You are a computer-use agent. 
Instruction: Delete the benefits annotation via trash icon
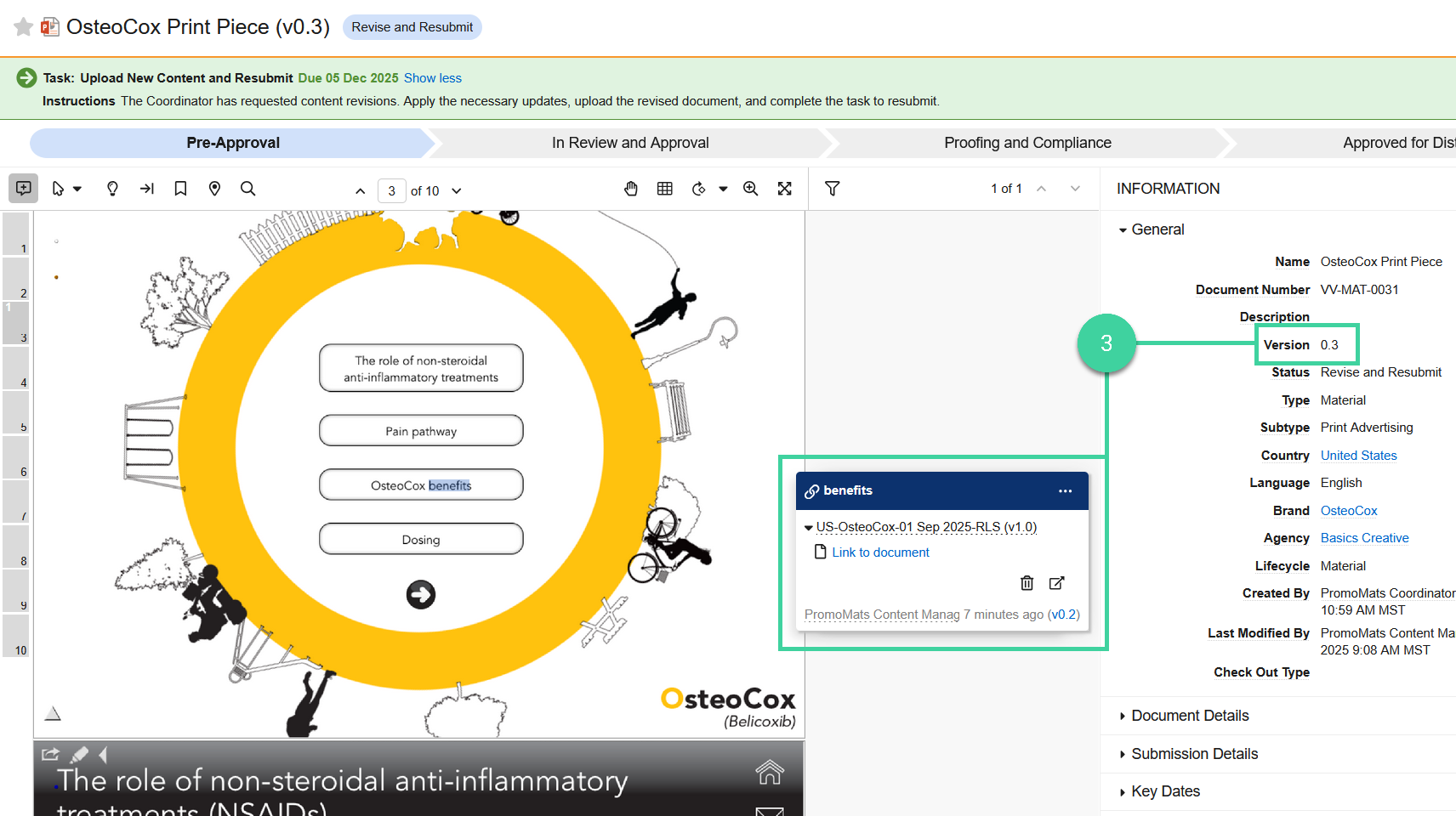pos(1027,583)
